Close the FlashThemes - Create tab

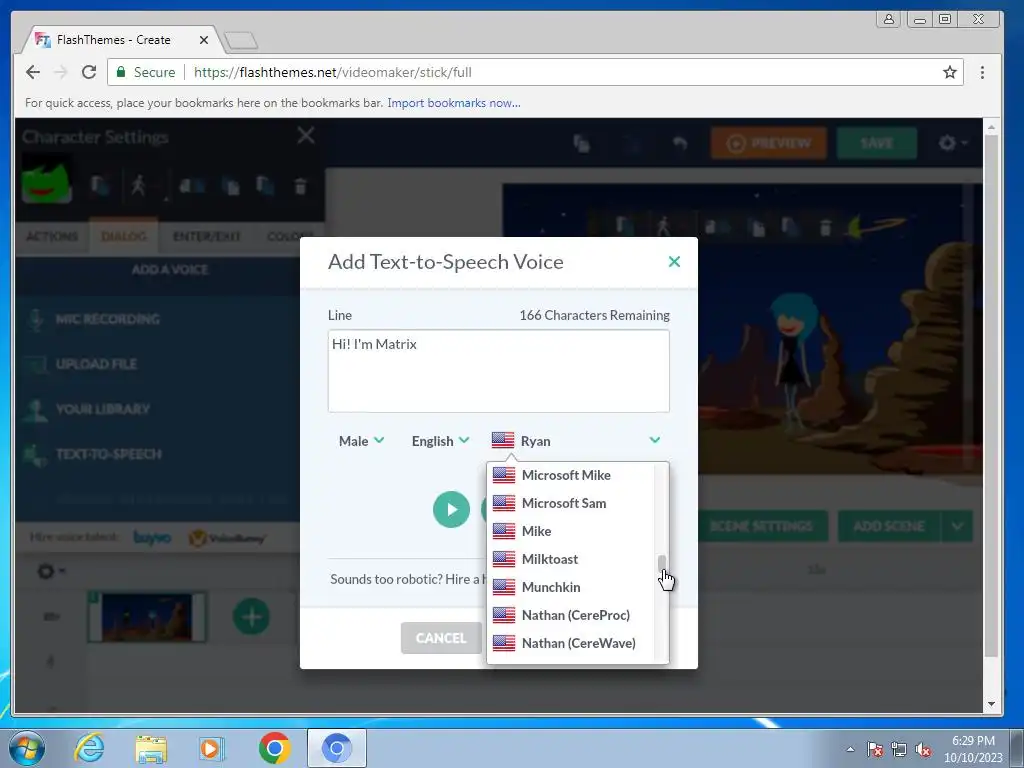coord(204,40)
